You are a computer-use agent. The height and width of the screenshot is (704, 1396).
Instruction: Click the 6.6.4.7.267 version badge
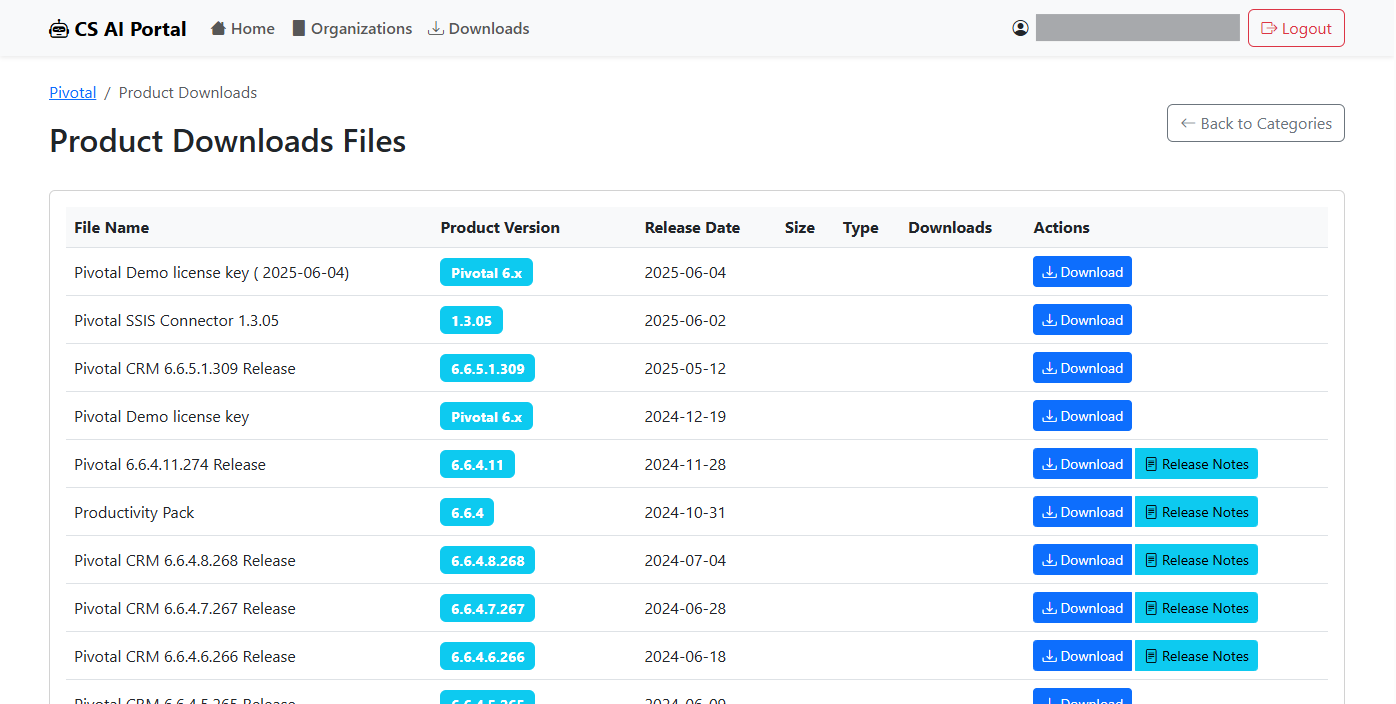pos(487,608)
